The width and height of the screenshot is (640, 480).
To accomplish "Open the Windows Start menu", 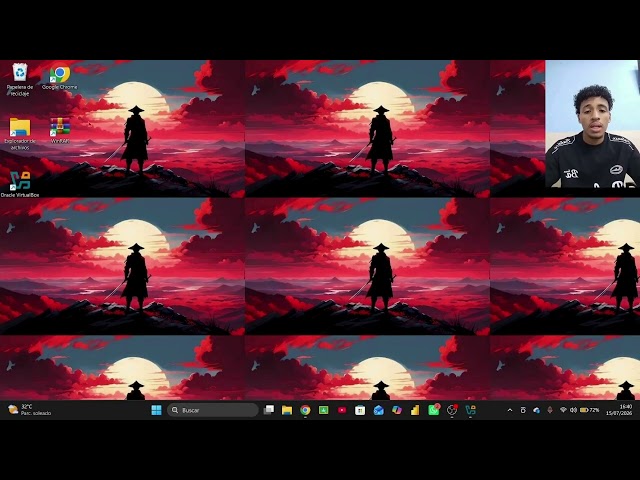I will (156, 410).
